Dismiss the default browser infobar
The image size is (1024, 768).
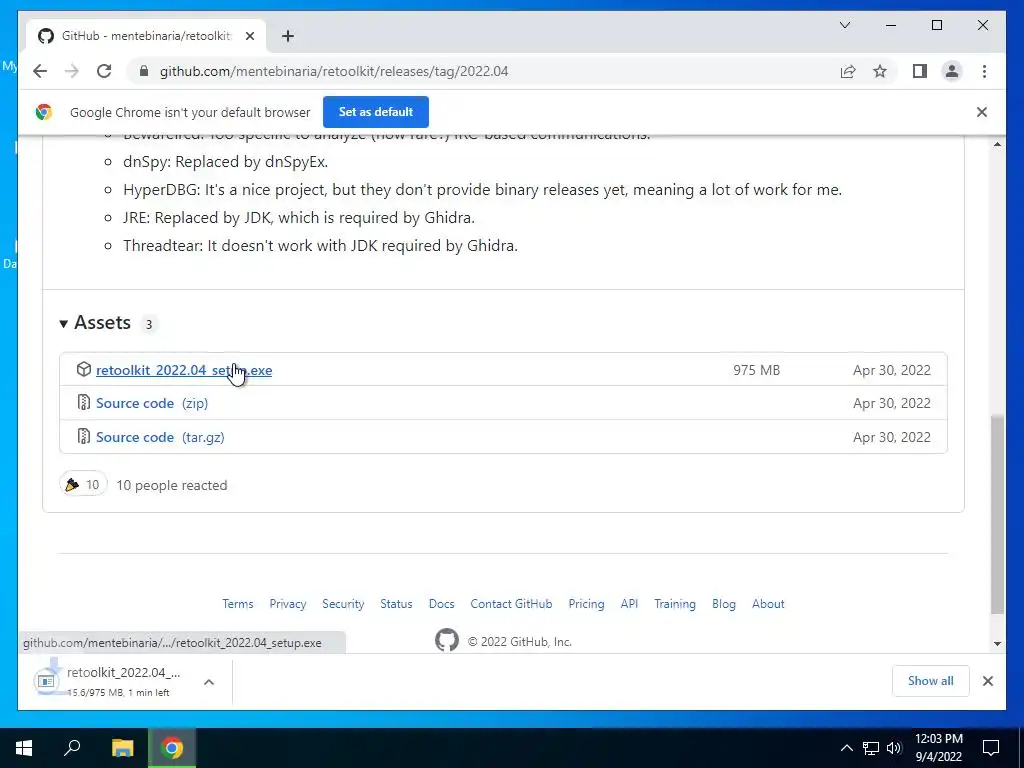pos(981,112)
